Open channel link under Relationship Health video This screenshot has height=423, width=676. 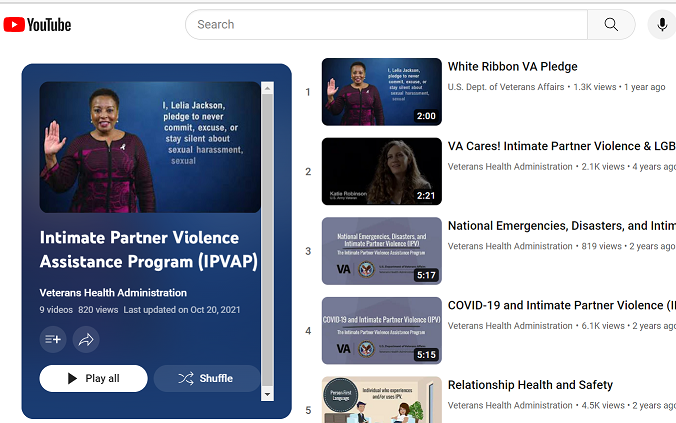click(510, 405)
